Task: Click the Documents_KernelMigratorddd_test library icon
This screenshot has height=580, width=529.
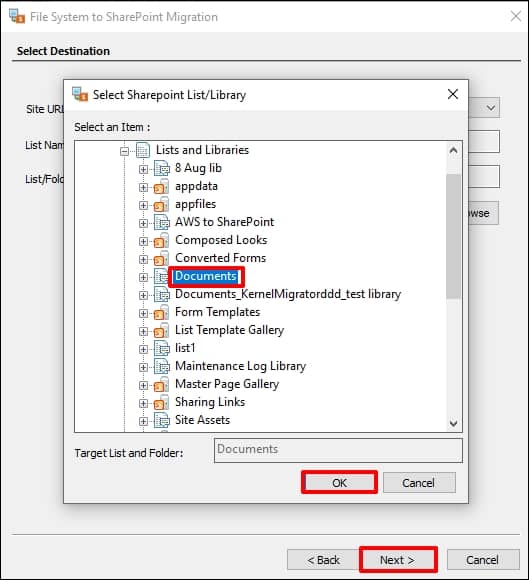Action: pos(162,294)
